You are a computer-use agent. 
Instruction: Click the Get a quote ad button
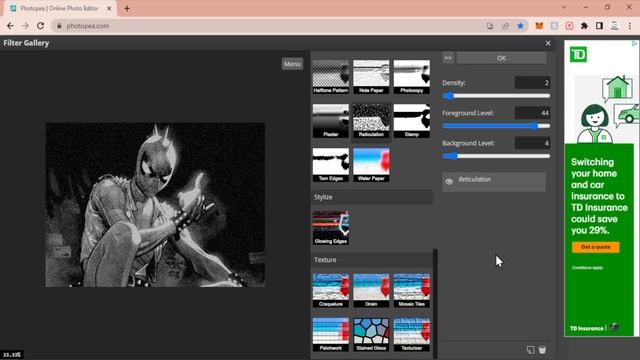coord(596,247)
